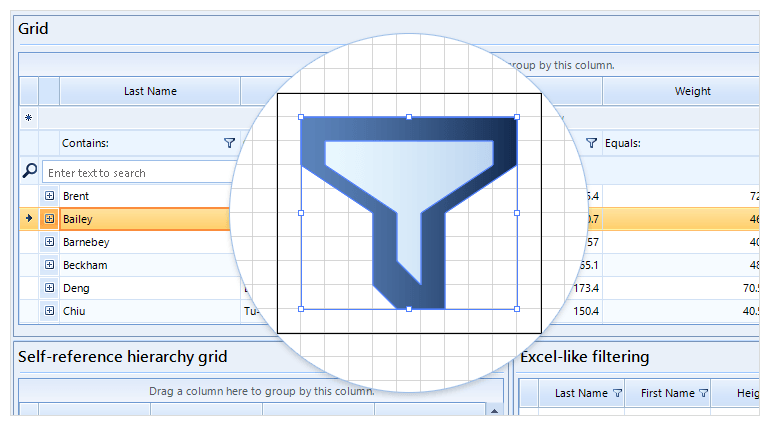Expand the Chiu row

point(49,311)
